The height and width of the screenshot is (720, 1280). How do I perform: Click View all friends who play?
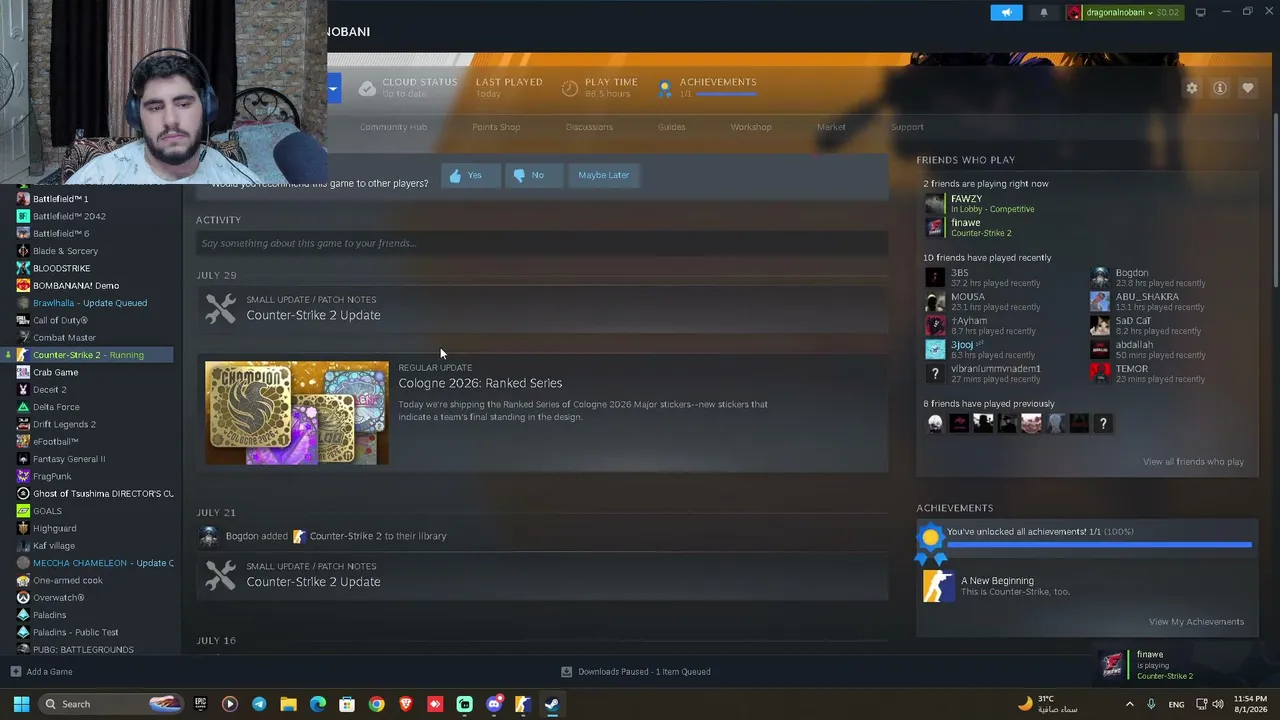point(1193,462)
